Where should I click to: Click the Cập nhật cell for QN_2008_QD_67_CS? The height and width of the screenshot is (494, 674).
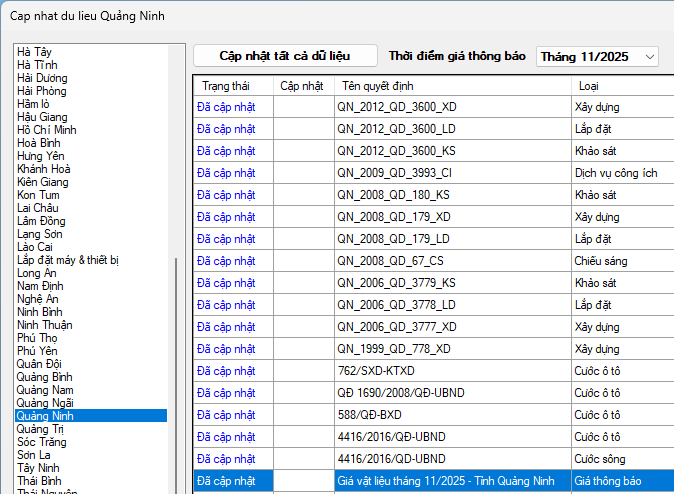[x=303, y=260]
